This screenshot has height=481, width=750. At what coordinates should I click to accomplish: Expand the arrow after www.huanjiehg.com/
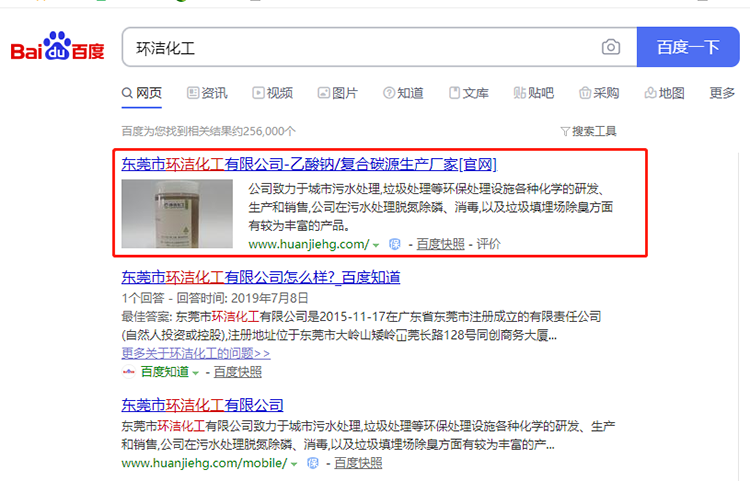click(376, 244)
